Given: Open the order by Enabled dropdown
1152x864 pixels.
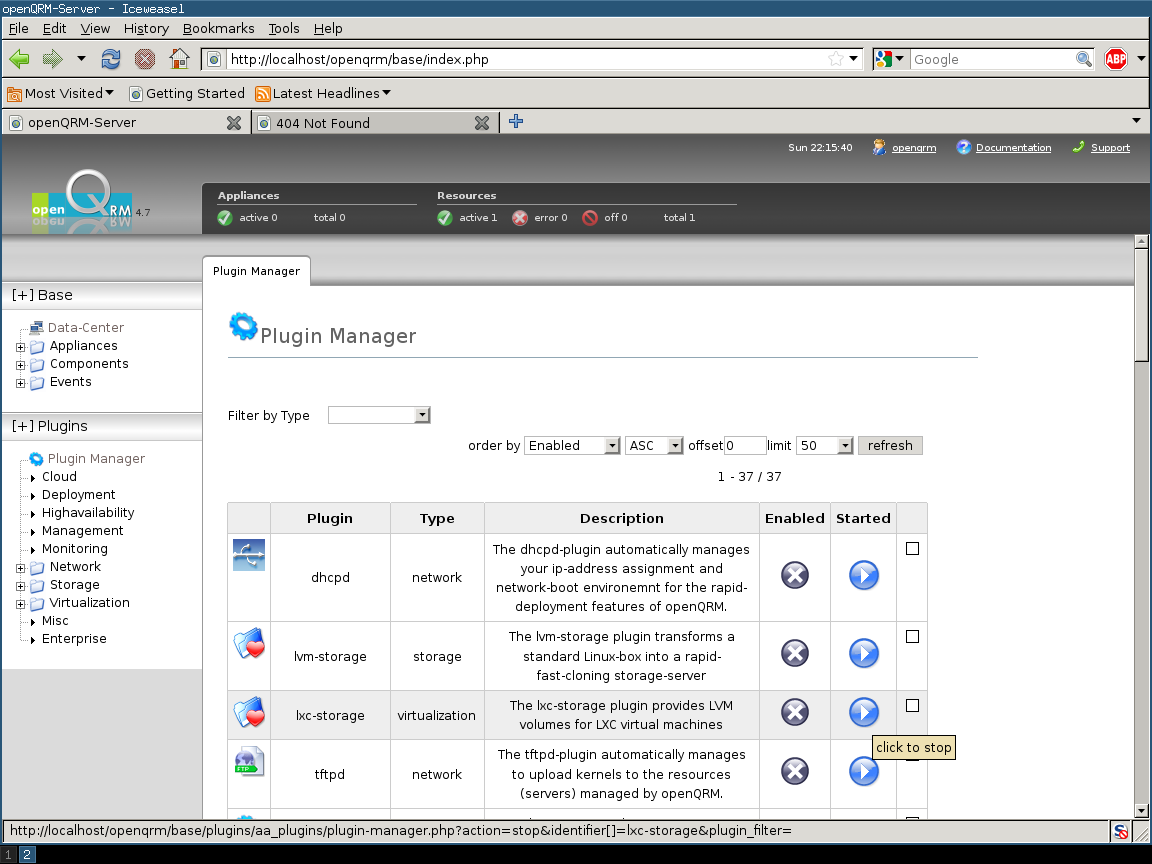Looking at the screenshot, I should [x=572, y=445].
